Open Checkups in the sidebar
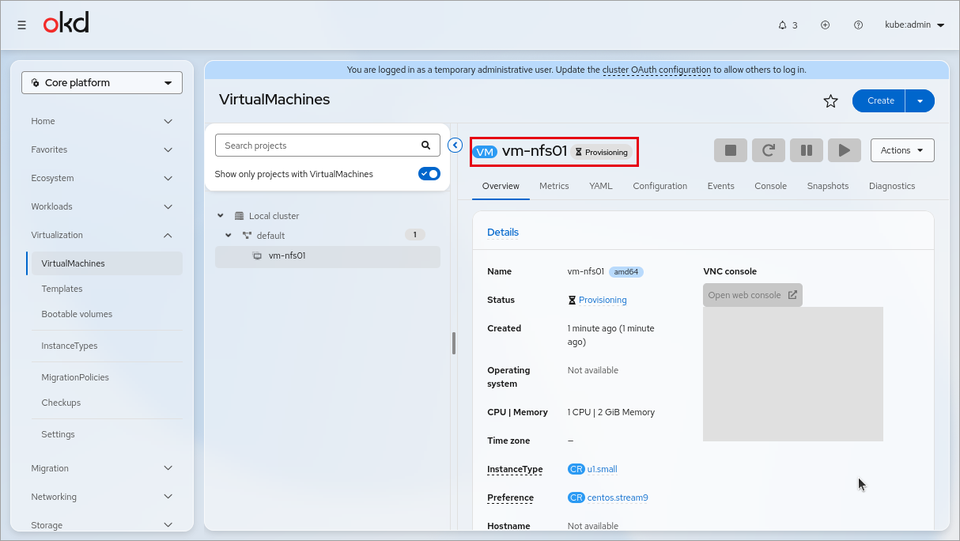This screenshot has width=960, height=541. pos(61,403)
